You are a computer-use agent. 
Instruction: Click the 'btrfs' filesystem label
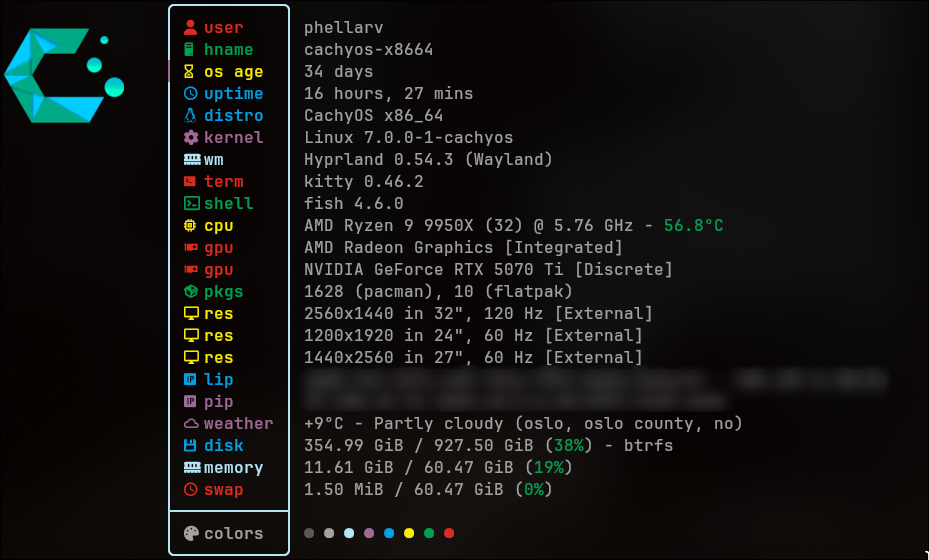(x=649, y=445)
